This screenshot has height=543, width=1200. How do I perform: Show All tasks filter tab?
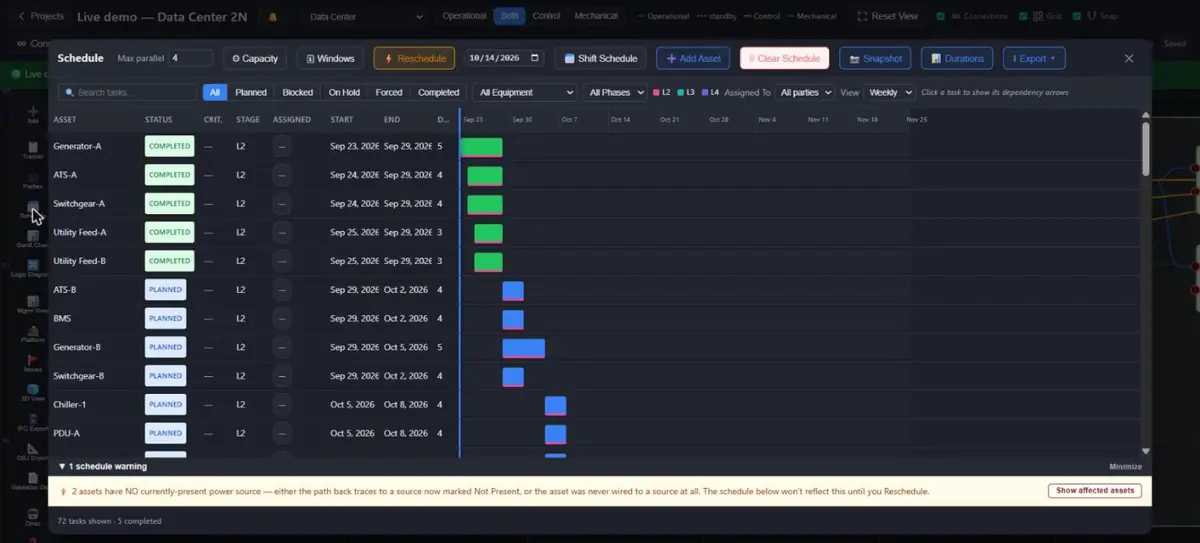(x=215, y=92)
